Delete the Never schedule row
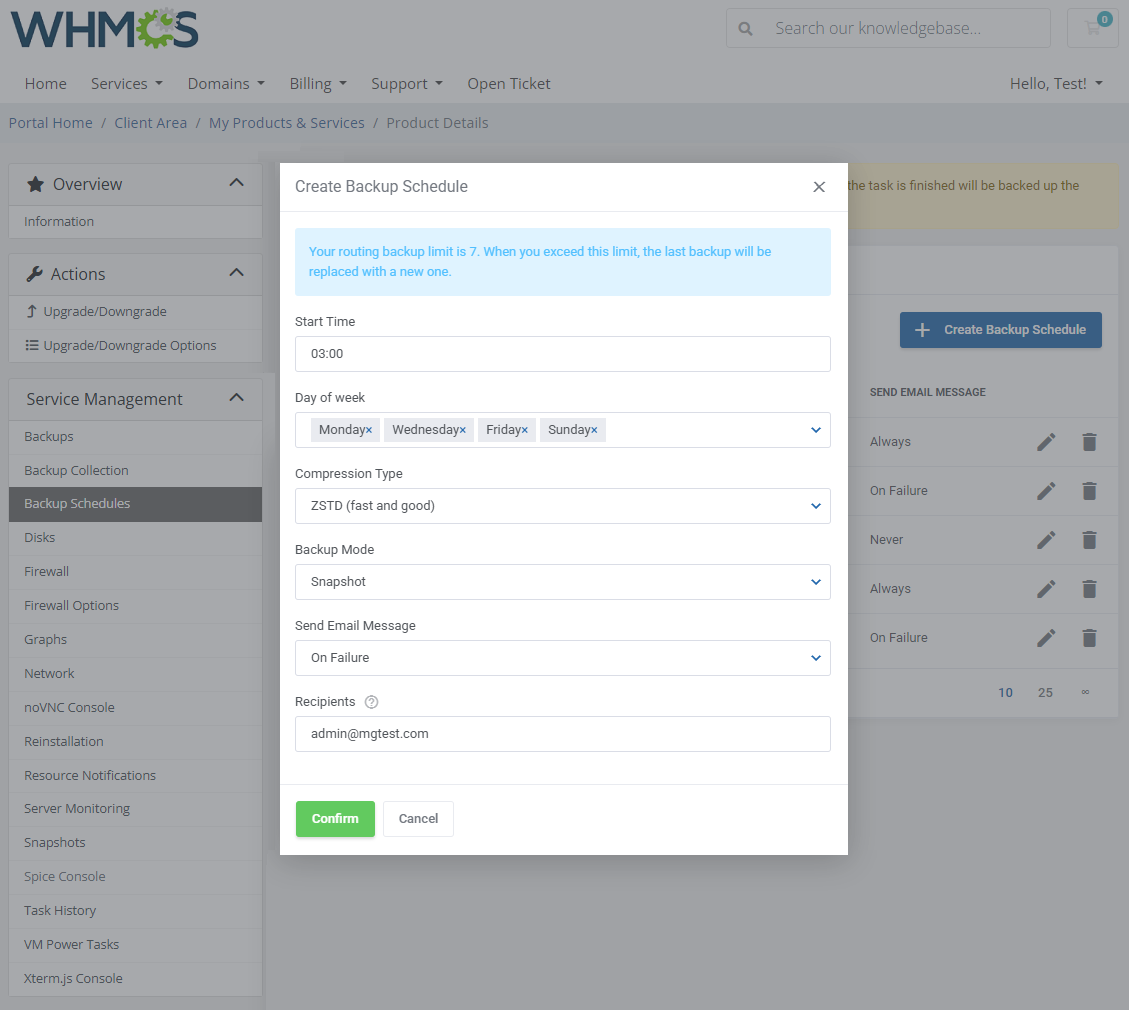This screenshot has width=1129, height=1010. tap(1089, 540)
